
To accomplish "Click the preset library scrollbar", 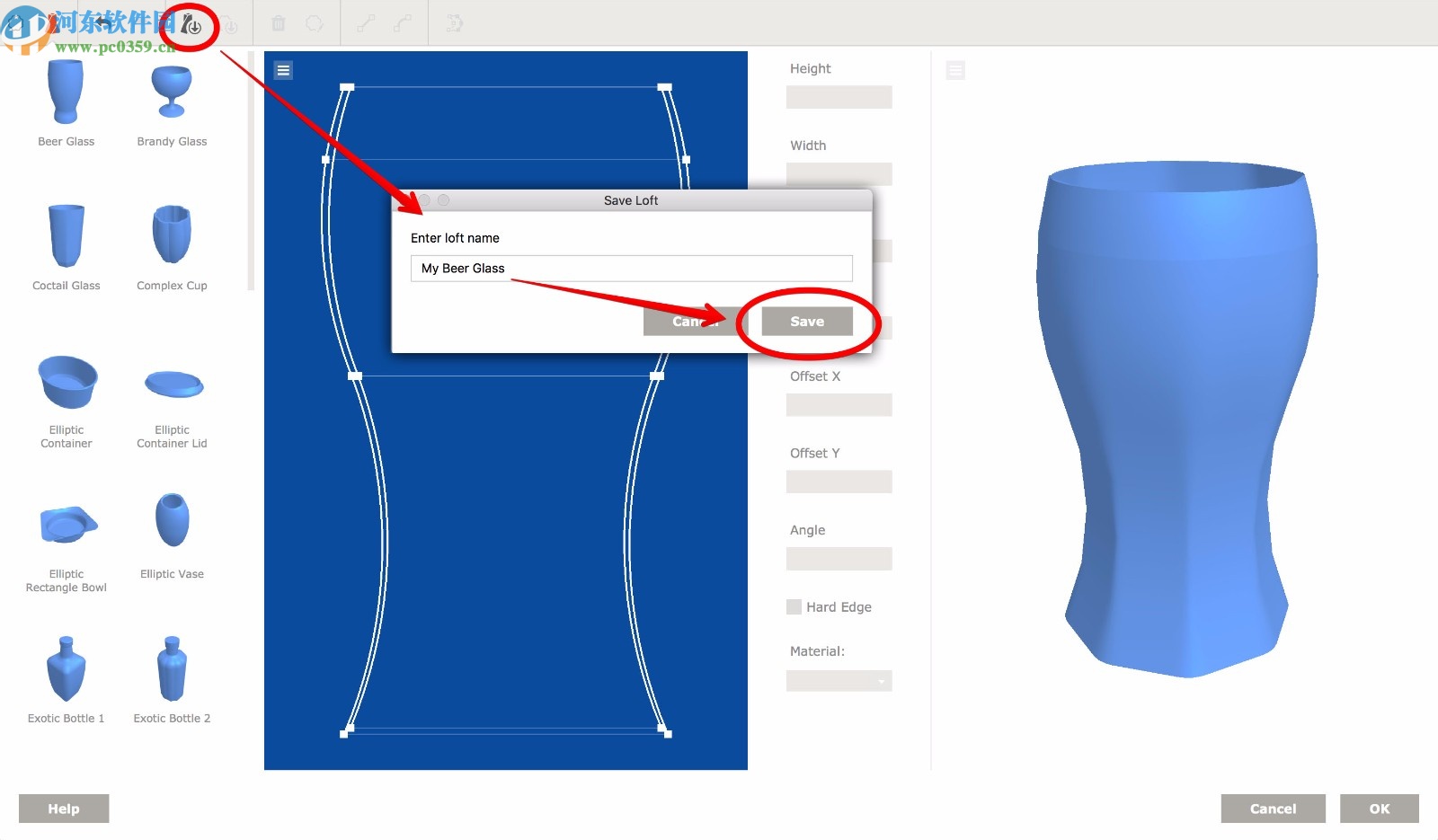I will click(x=251, y=171).
